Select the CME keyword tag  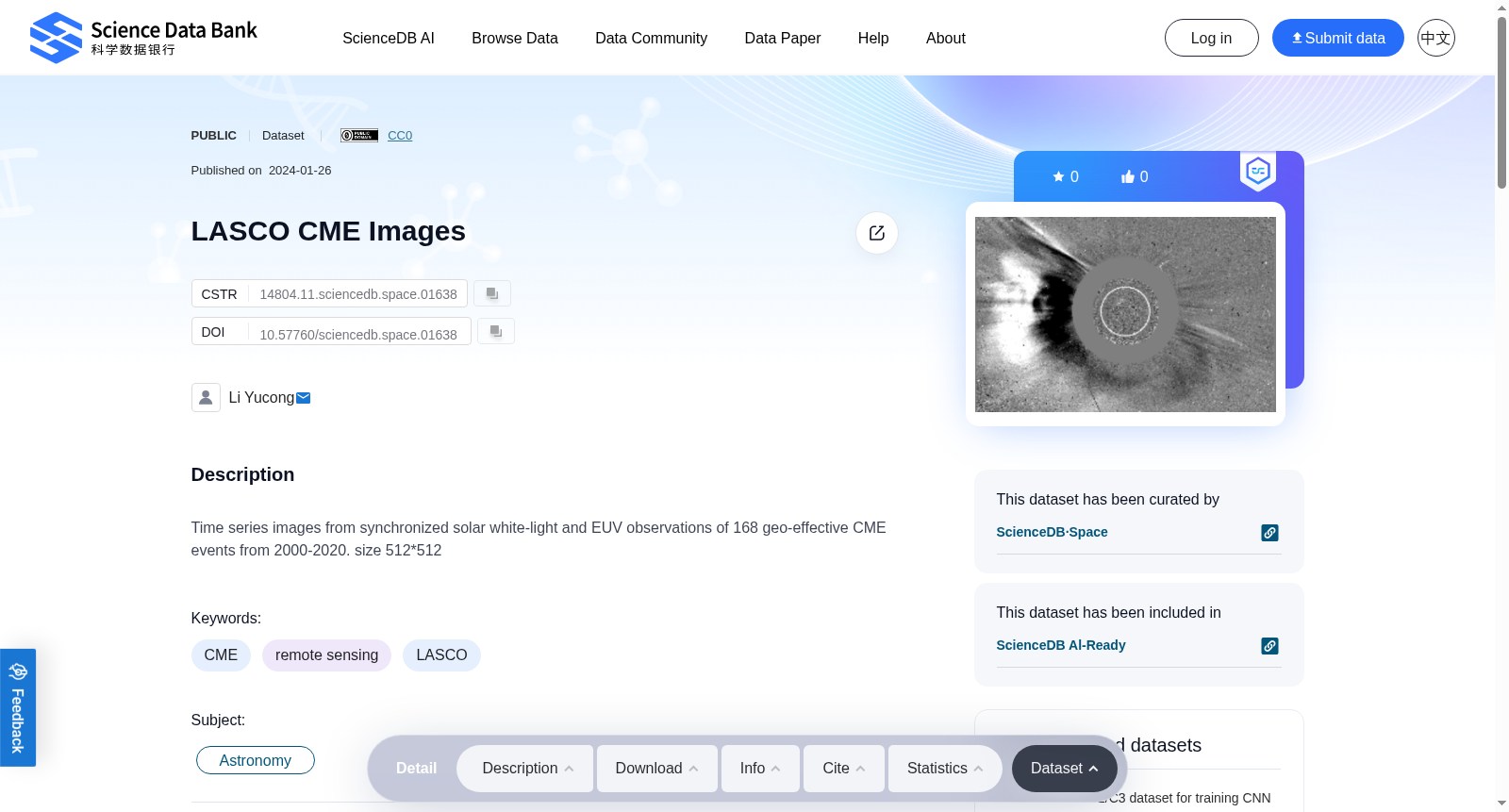(221, 655)
